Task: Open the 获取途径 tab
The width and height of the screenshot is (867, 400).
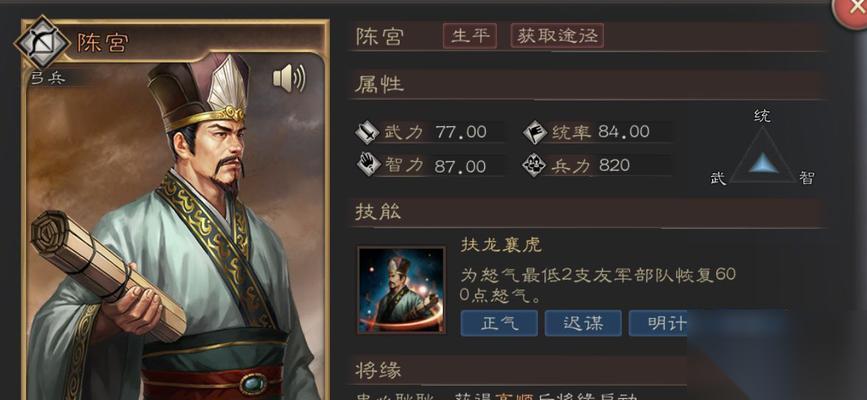Action: [557, 36]
